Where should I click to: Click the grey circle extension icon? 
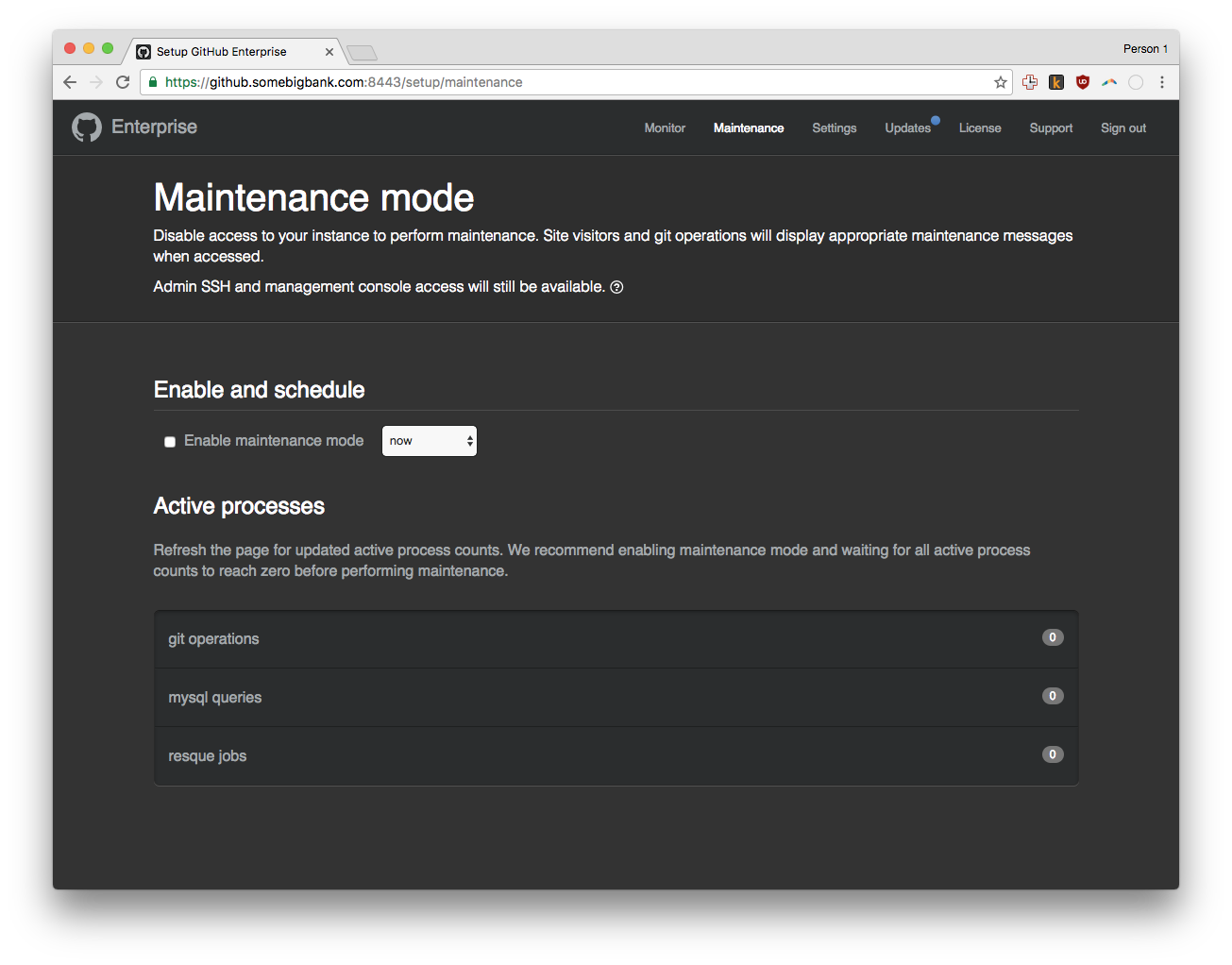pyautogui.click(x=1136, y=82)
